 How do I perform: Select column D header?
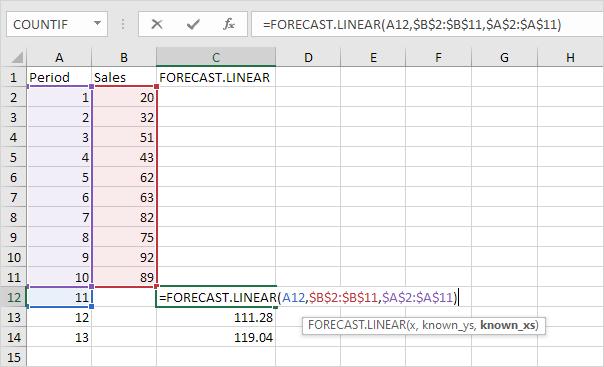coord(308,57)
